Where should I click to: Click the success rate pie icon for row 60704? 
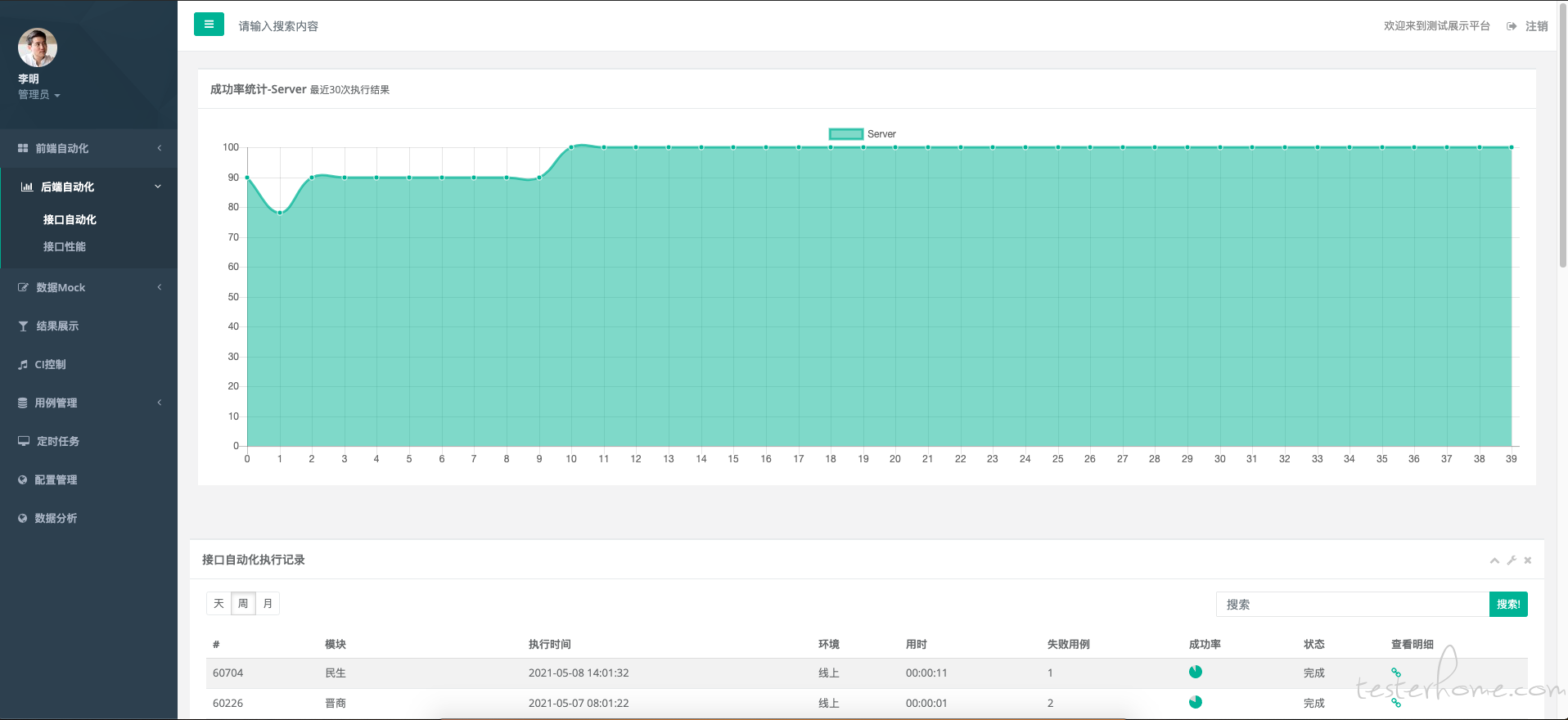point(1196,672)
